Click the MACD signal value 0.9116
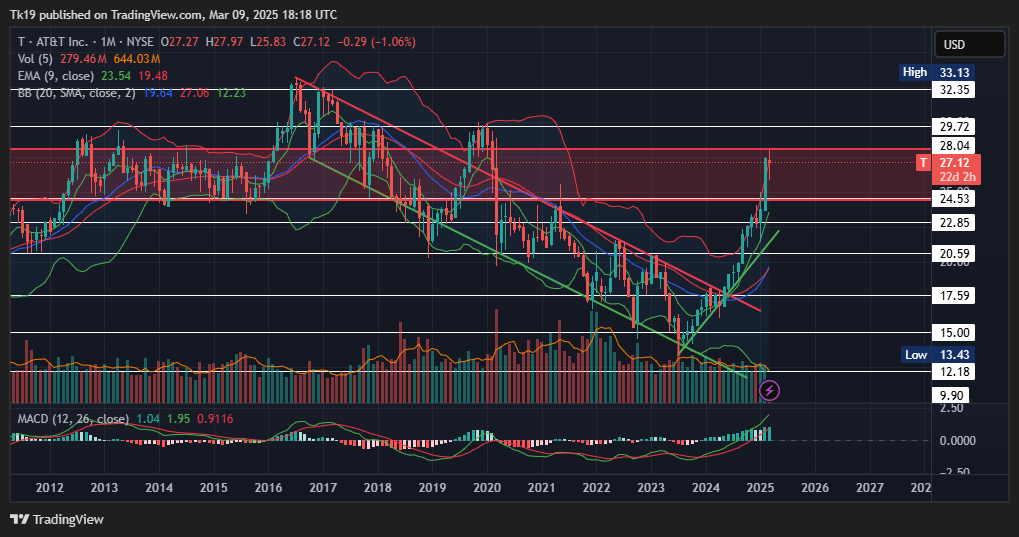1019x537 pixels. (x=215, y=419)
